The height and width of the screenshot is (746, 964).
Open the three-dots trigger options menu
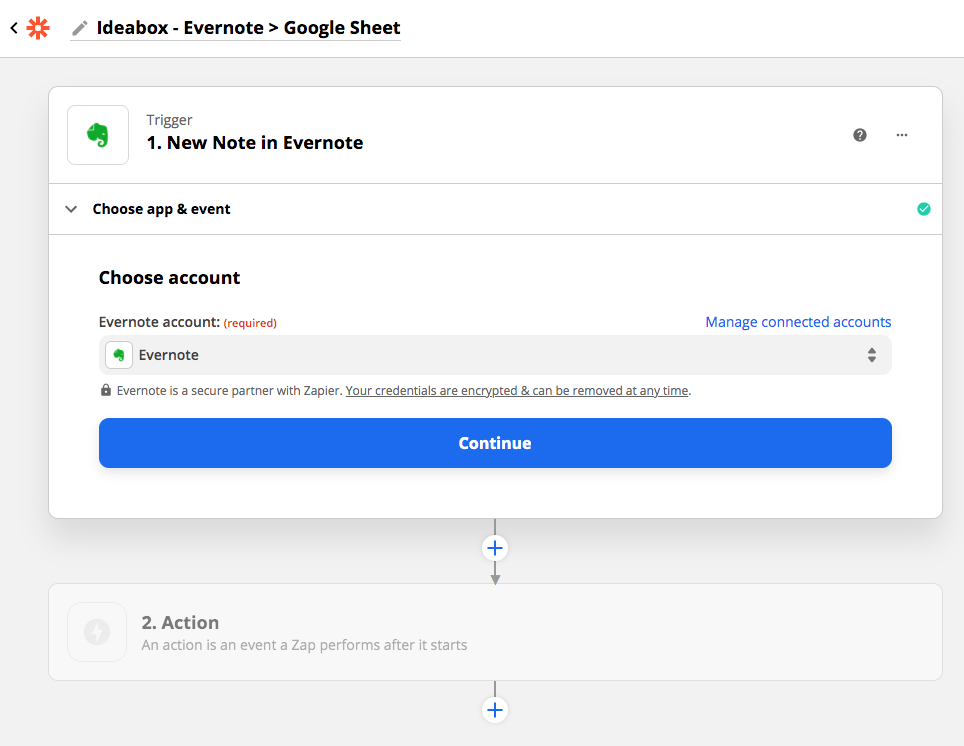tap(901, 135)
